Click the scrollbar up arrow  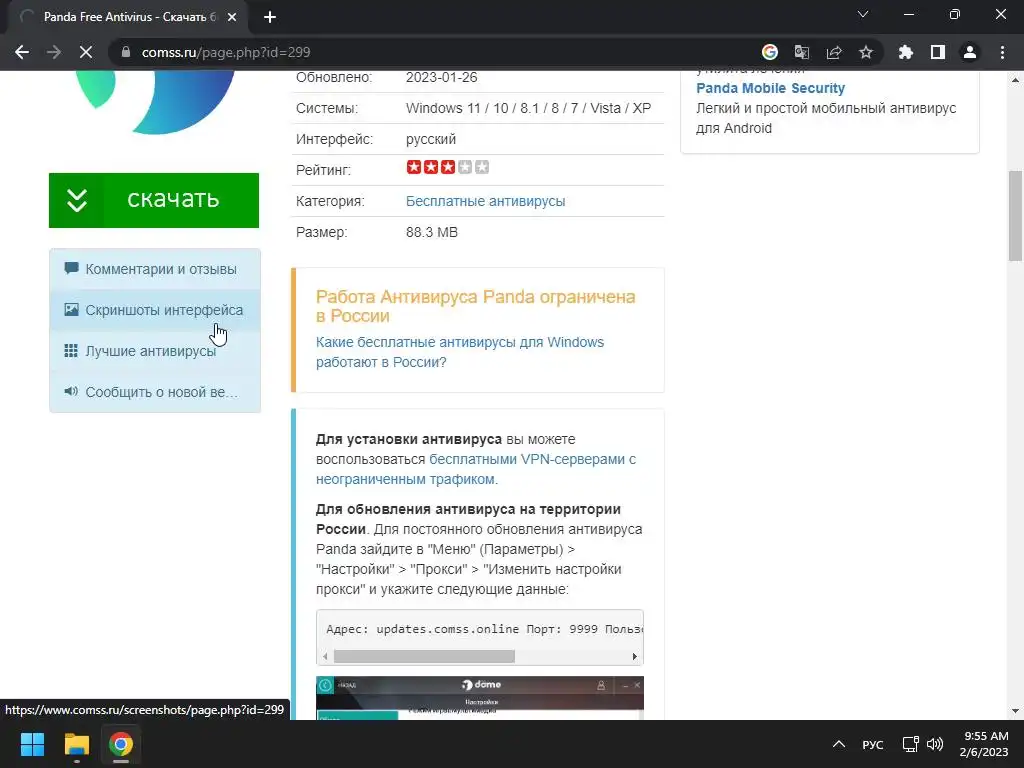tap(1015, 80)
